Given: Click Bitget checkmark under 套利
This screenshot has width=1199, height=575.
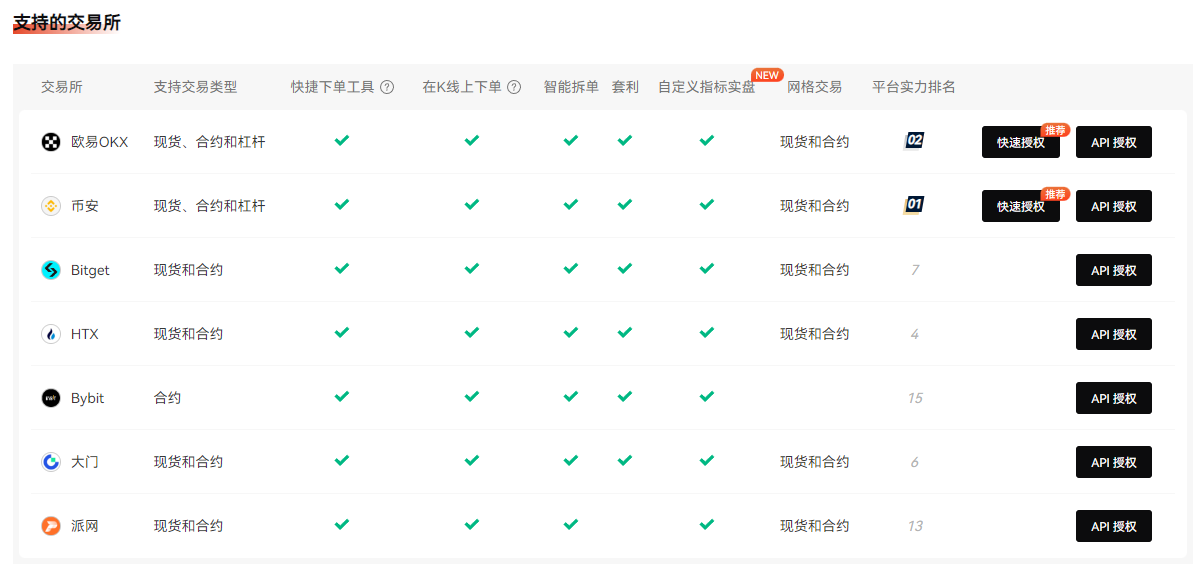Looking at the screenshot, I should [625, 268].
